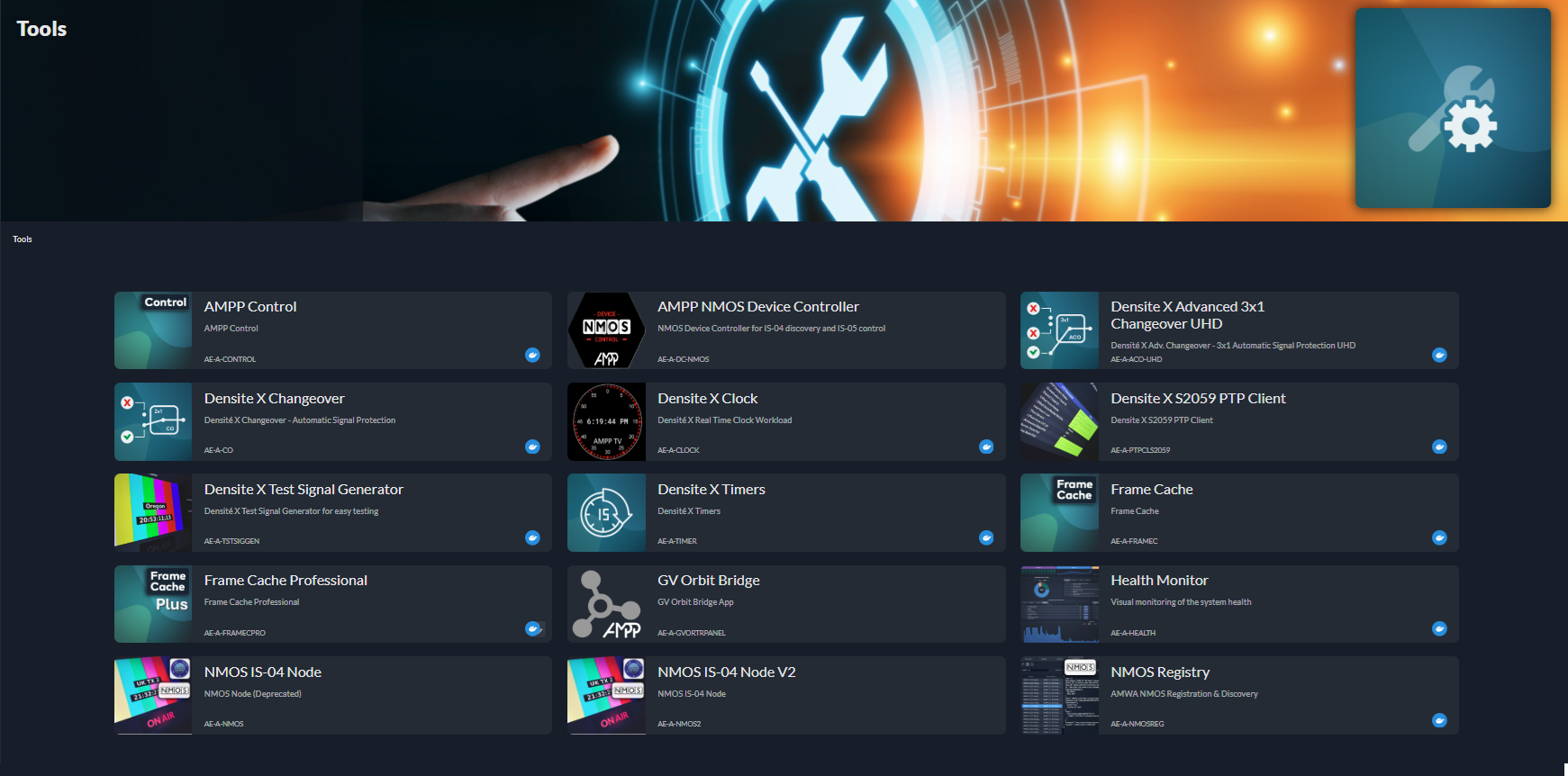The width and height of the screenshot is (1568, 776).
Task: Click the Tools breadcrumb below the banner
Action: coord(23,239)
